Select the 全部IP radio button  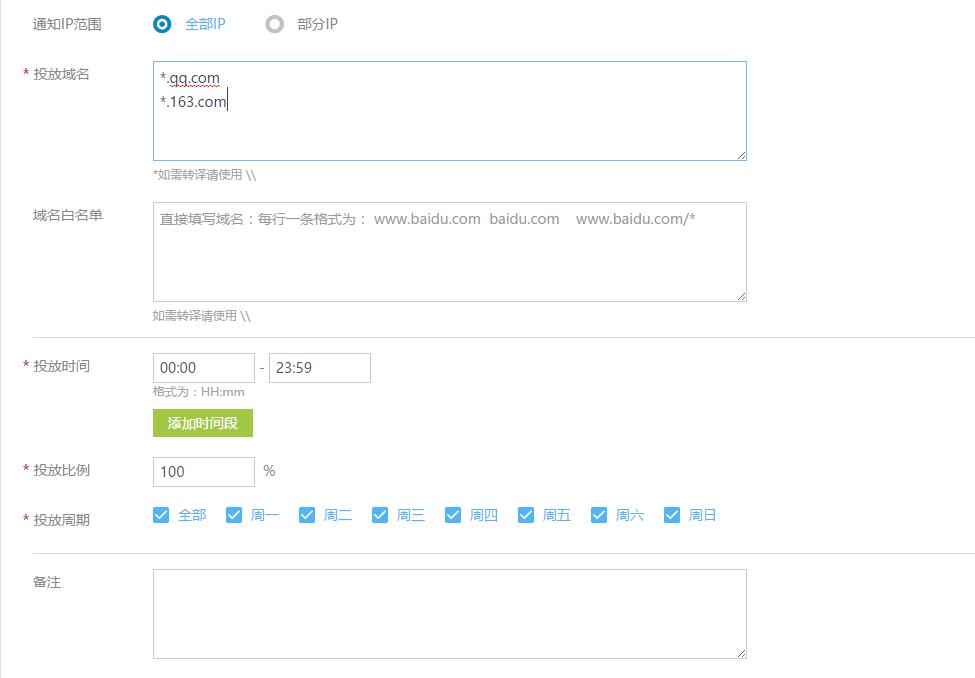[162, 24]
